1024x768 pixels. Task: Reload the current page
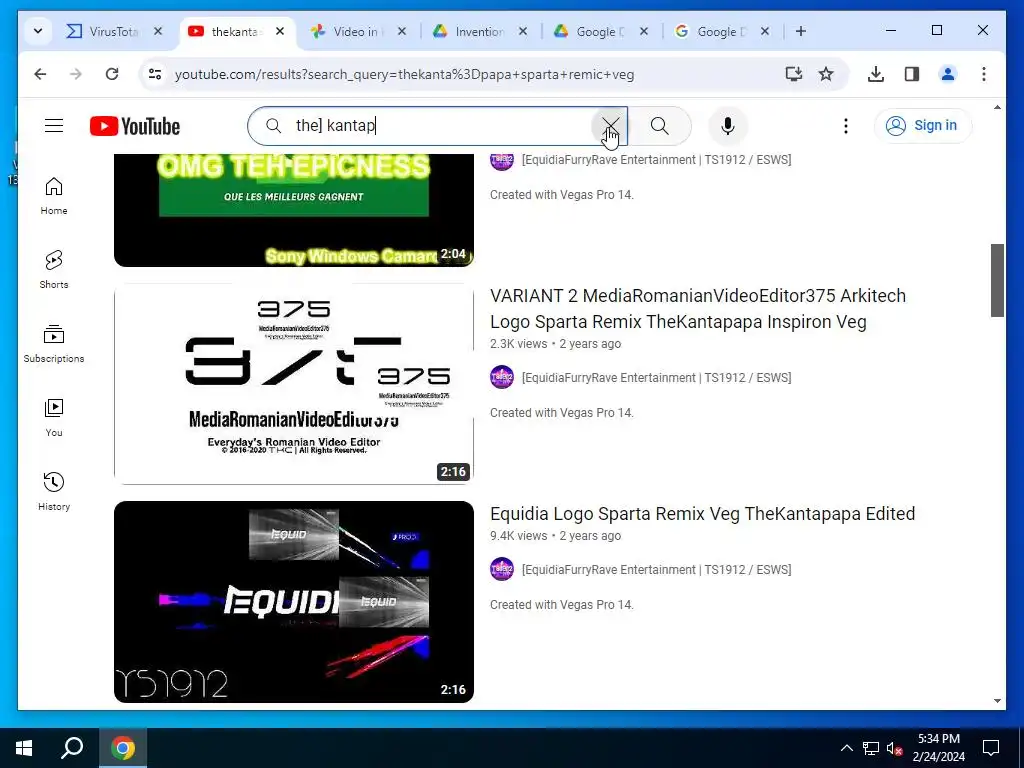(x=112, y=74)
